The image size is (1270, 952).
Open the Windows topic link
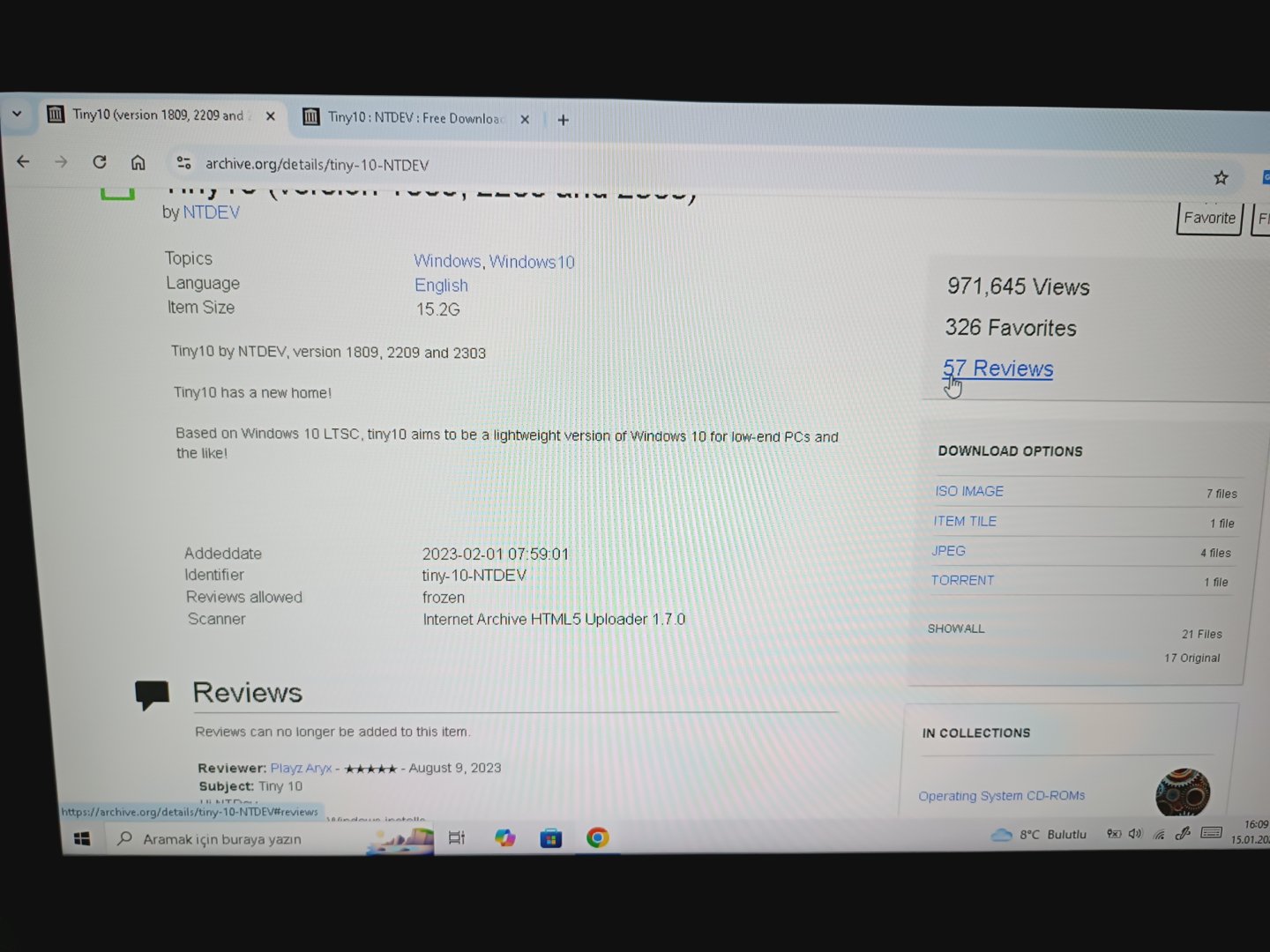(x=447, y=261)
